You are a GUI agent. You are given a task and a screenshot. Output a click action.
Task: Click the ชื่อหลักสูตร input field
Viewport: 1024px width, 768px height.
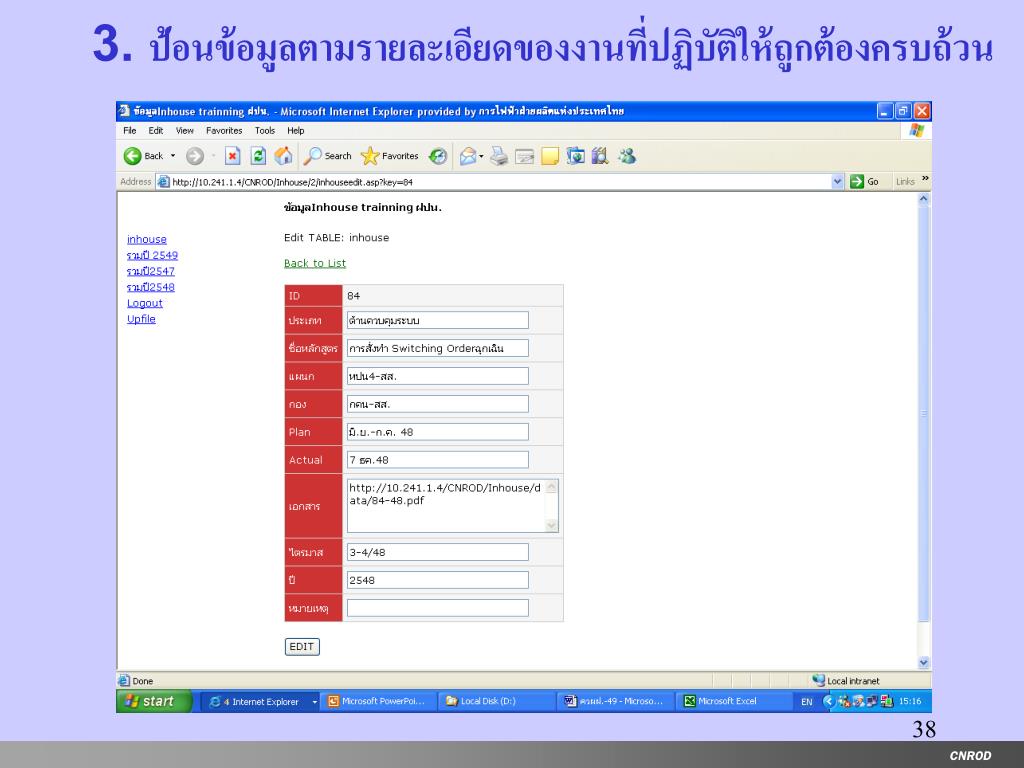438,348
